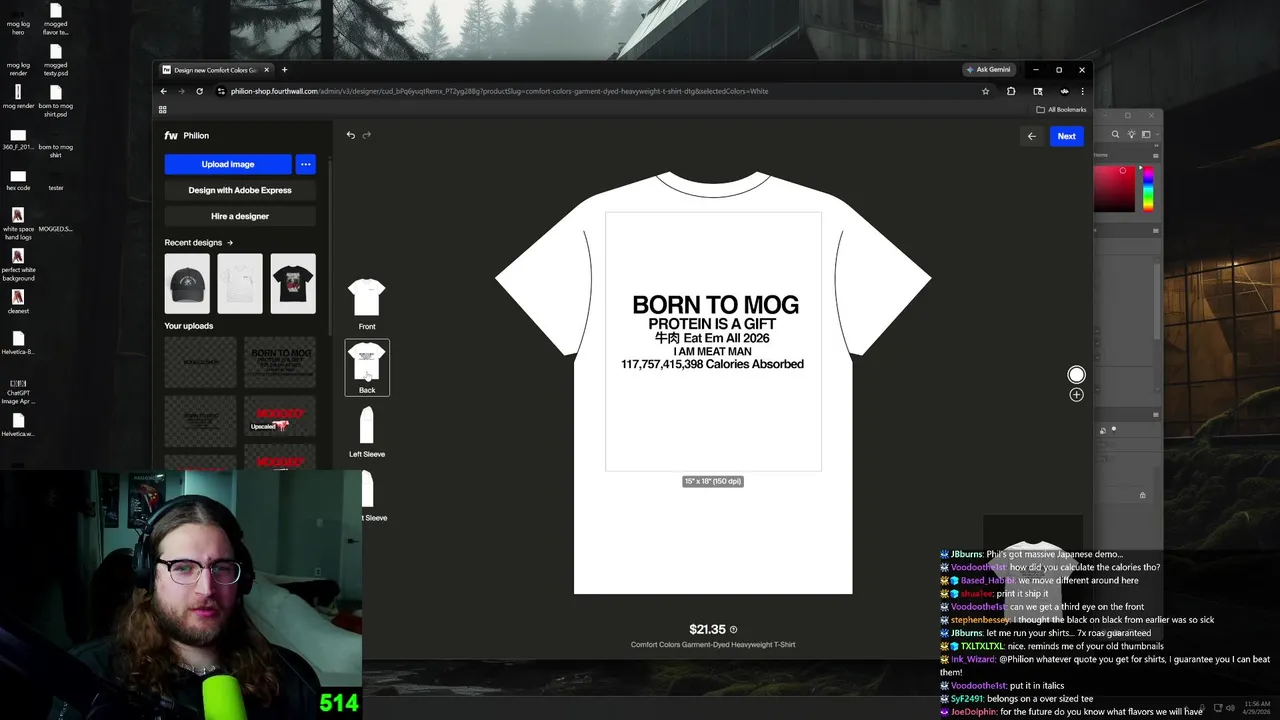Open the ChatGPT Image Apr desktop file
Screen dimensions: 1280x720
point(18,391)
